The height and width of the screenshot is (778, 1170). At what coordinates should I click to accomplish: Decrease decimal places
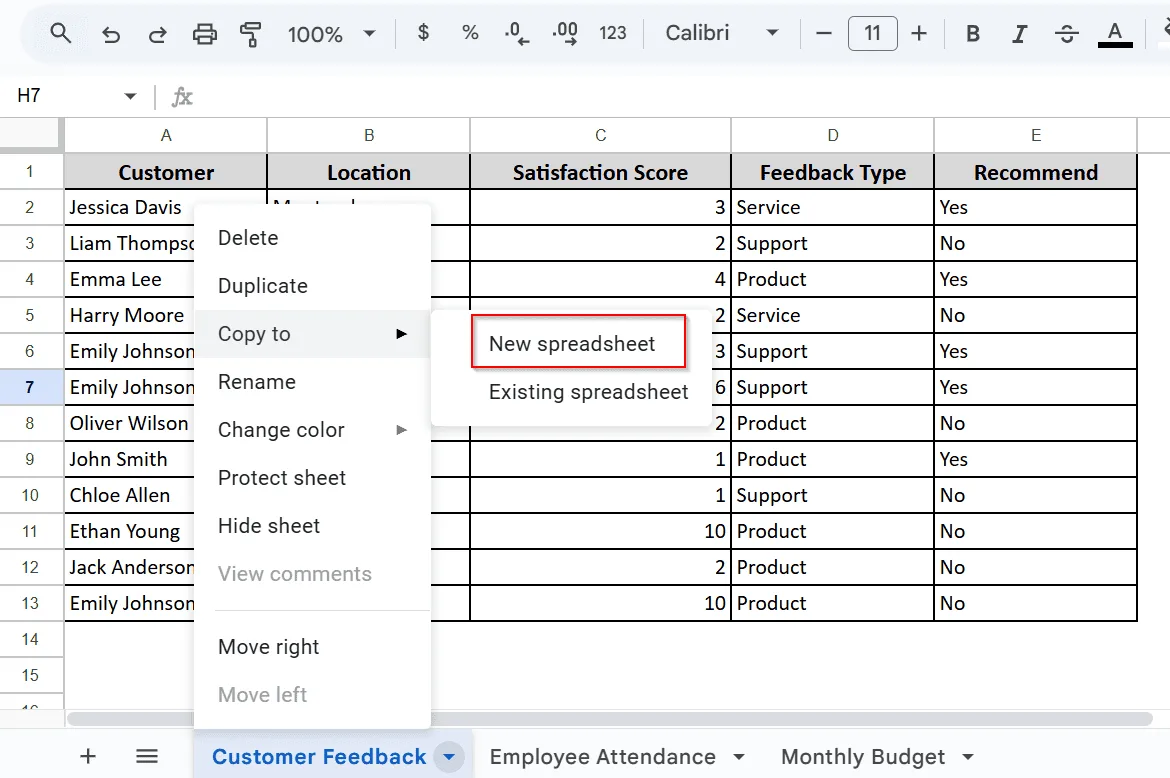point(516,34)
